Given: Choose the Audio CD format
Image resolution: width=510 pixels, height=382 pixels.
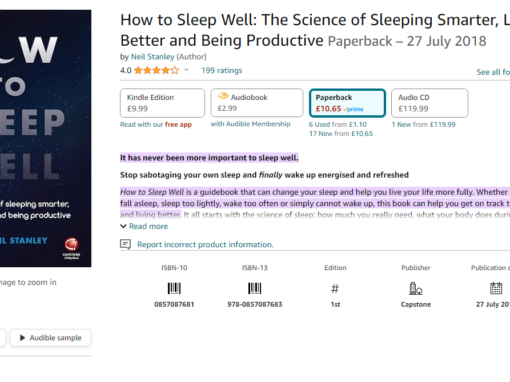Looking at the screenshot, I should 430,103.
